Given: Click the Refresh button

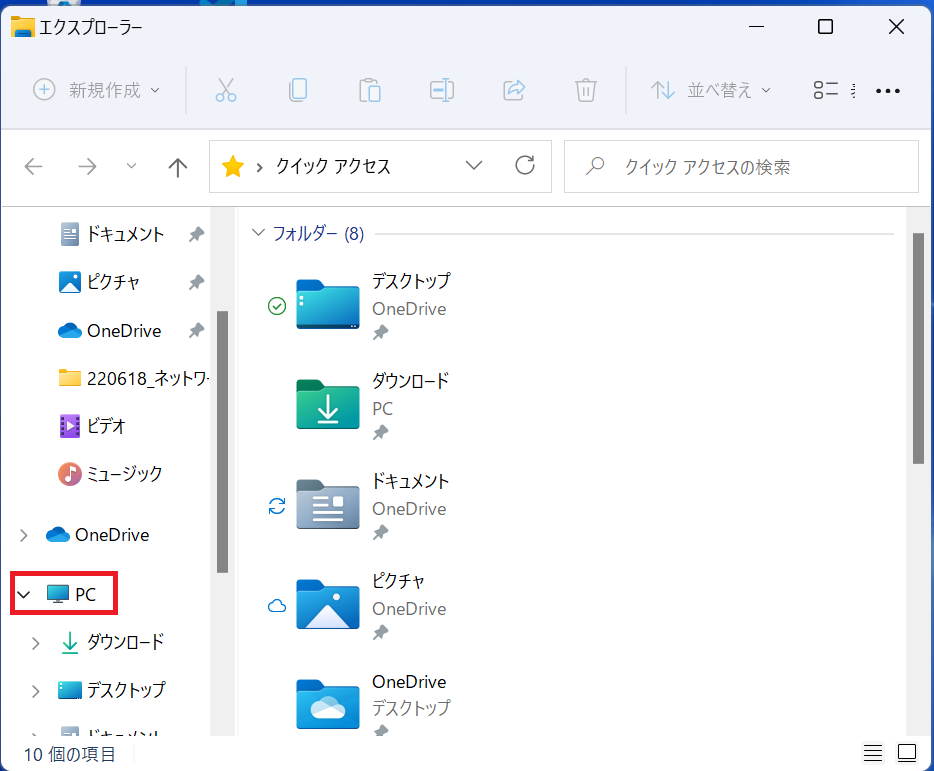Looking at the screenshot, I should [525, 165].
